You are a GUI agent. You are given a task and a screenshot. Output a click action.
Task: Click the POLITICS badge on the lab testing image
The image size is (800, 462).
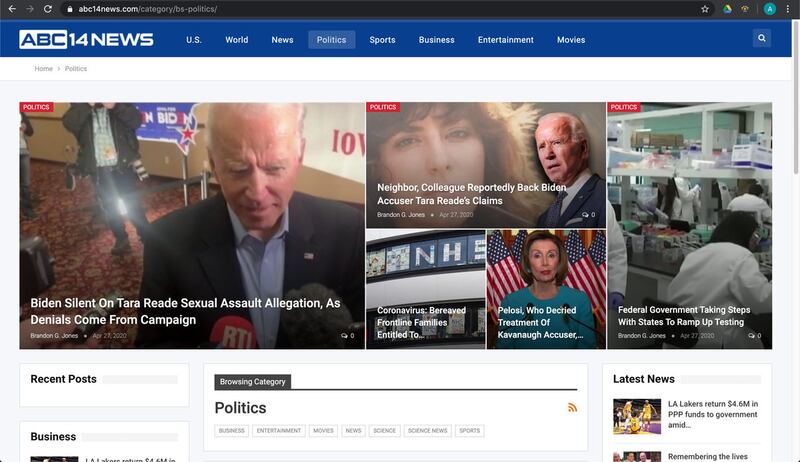[623, 107]
